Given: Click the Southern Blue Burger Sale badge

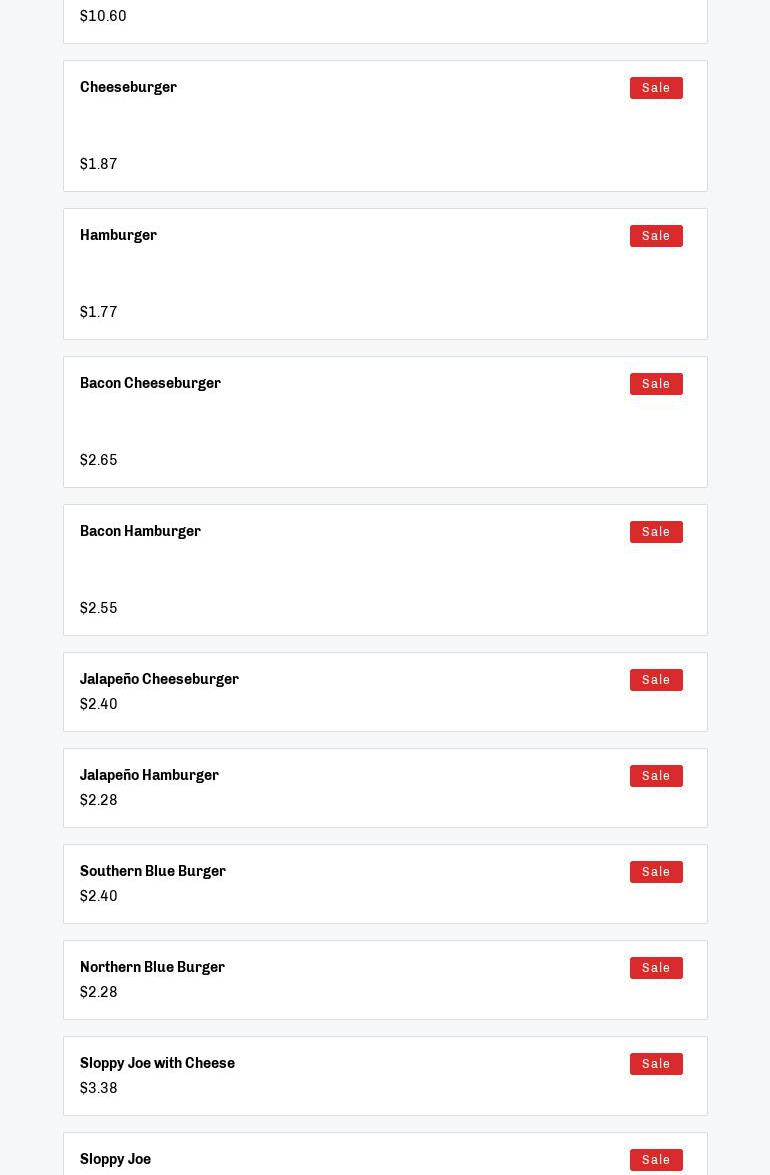Looking at the screenshot, I should pos(656,872).
